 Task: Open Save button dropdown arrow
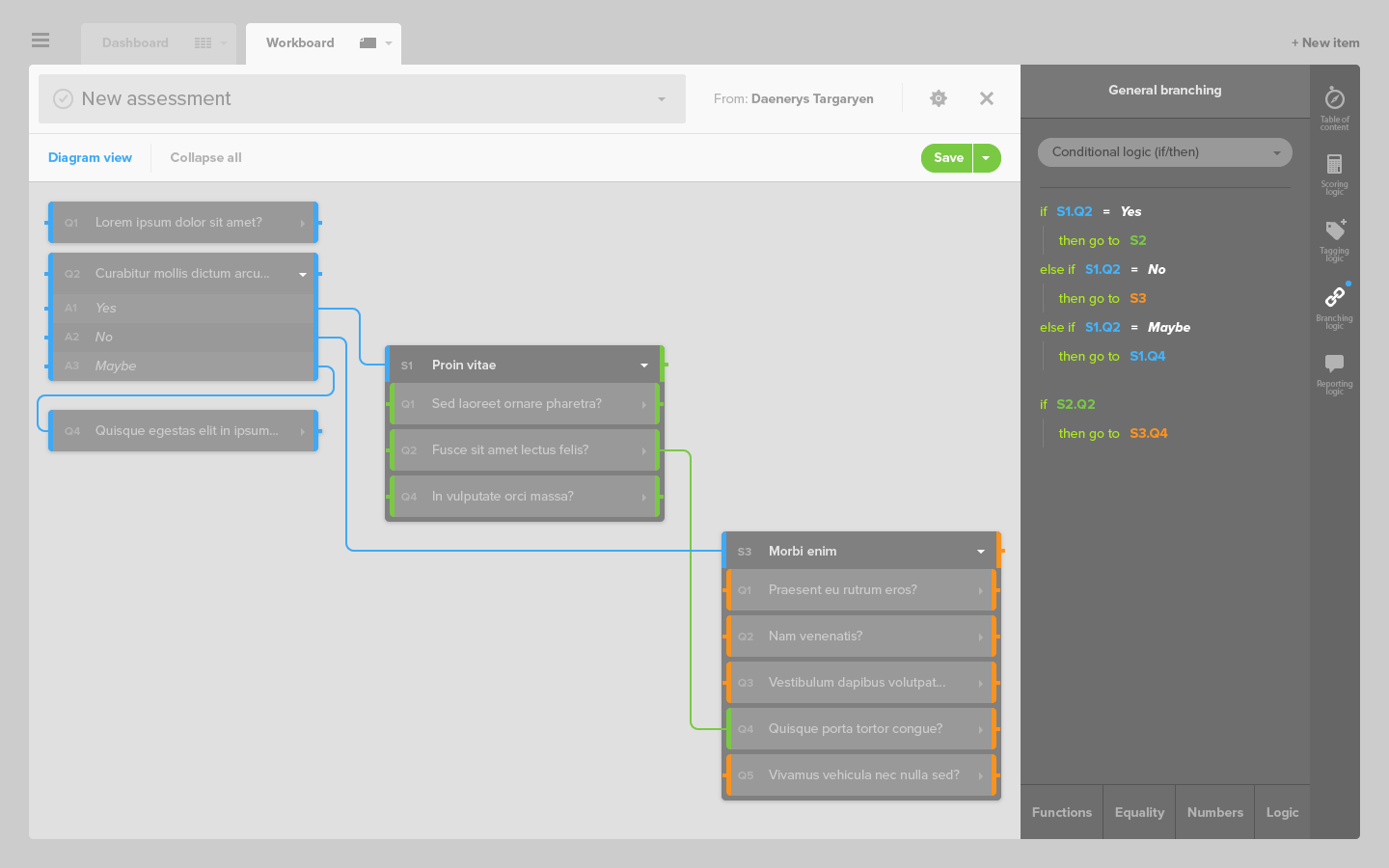click(986, 158)
